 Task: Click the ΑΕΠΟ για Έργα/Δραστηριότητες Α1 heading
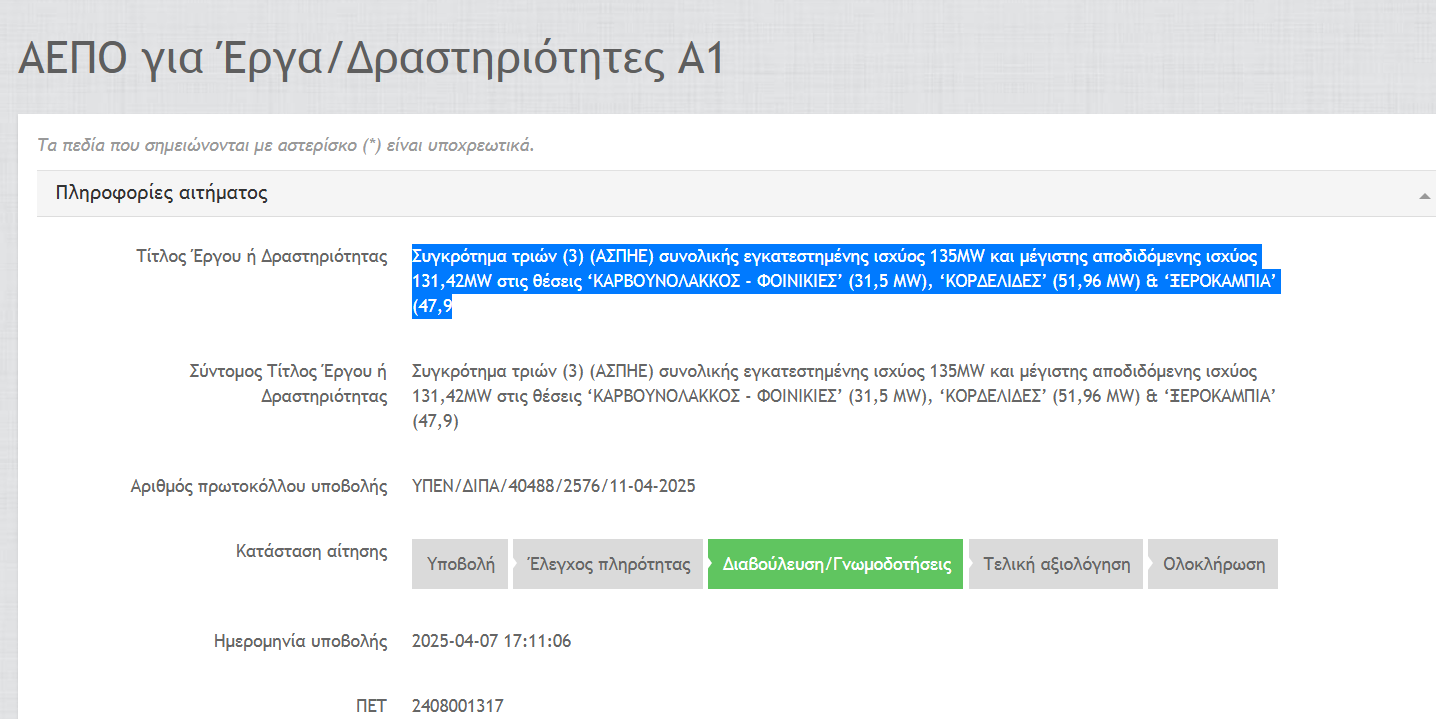(370, 60)
